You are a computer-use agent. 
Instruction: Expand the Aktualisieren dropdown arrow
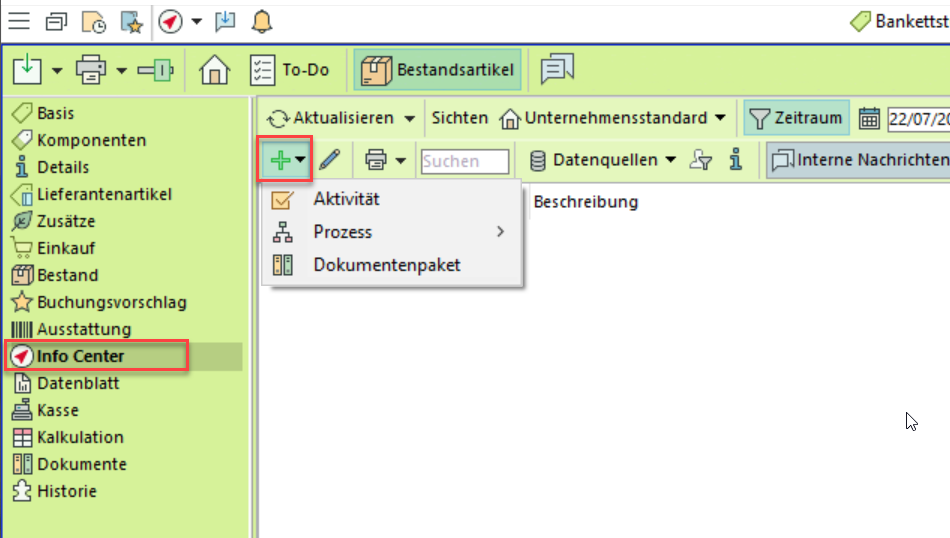coord(410,119)
